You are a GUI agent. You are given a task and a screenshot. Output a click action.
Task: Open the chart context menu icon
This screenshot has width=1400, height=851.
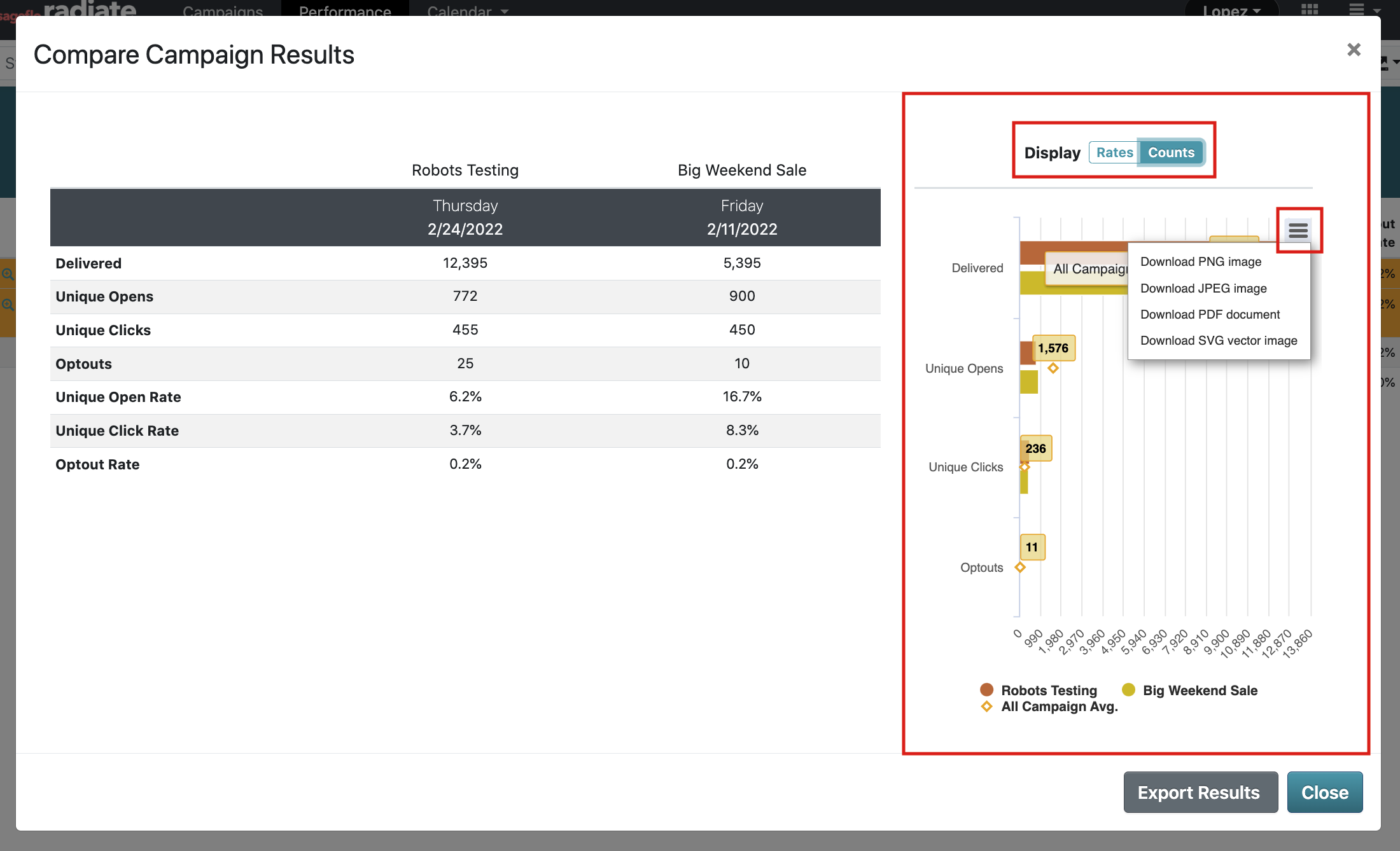[1298, 230]
